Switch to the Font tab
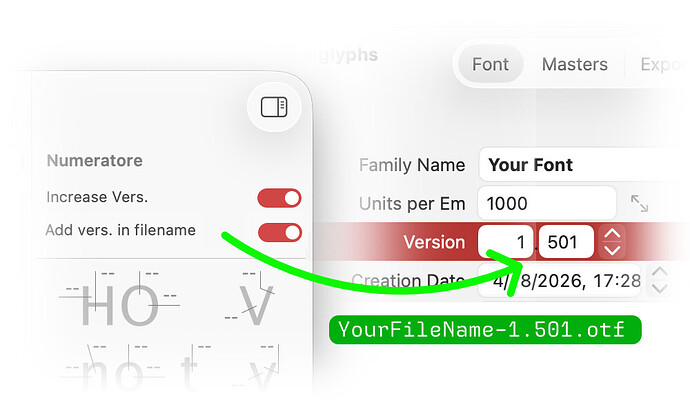The width and height of the screenshot is (690, 413). click(490, 64)
